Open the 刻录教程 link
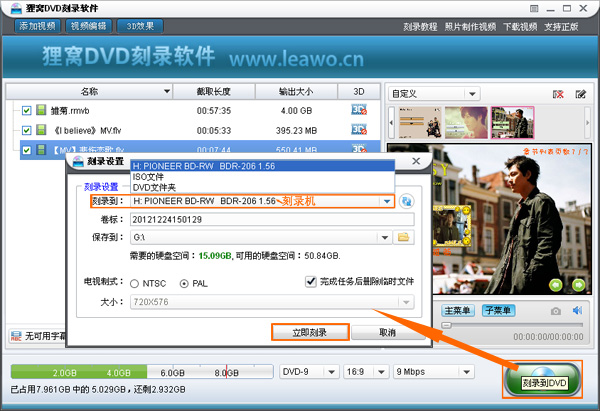This screenshot has width=600, height=411. click(x=420, y=27)
